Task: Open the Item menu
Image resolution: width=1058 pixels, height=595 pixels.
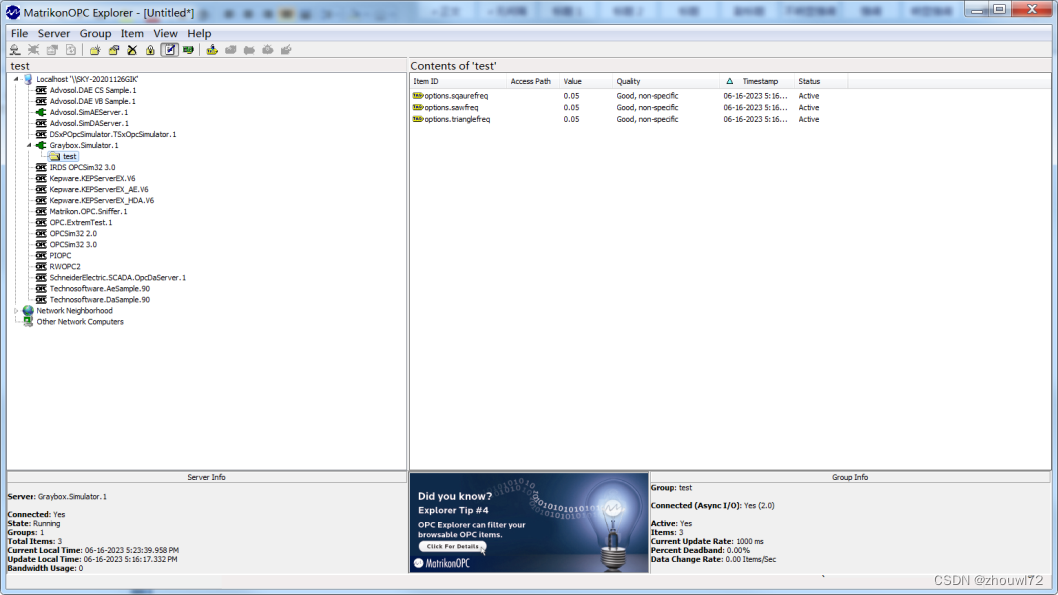Action: [x=131, y=33]
